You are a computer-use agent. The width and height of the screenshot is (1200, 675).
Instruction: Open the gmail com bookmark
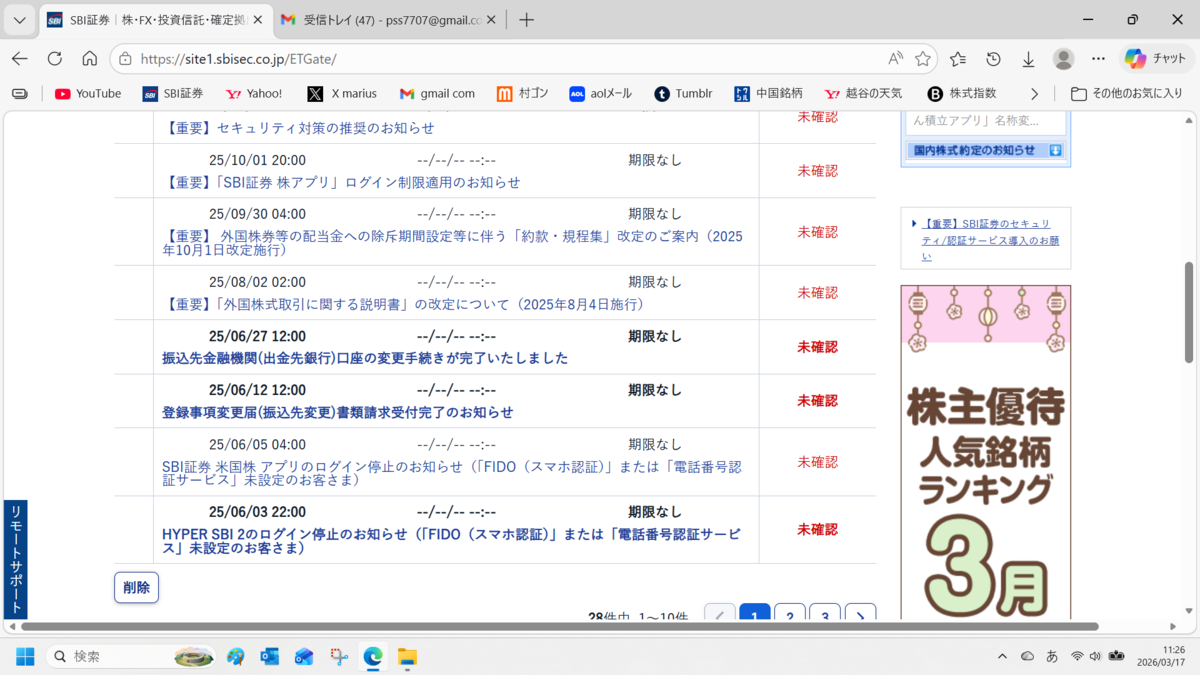437,93
